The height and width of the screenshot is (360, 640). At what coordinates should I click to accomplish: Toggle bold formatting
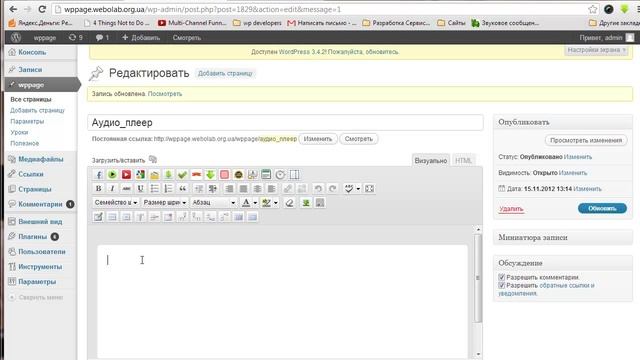98,189
